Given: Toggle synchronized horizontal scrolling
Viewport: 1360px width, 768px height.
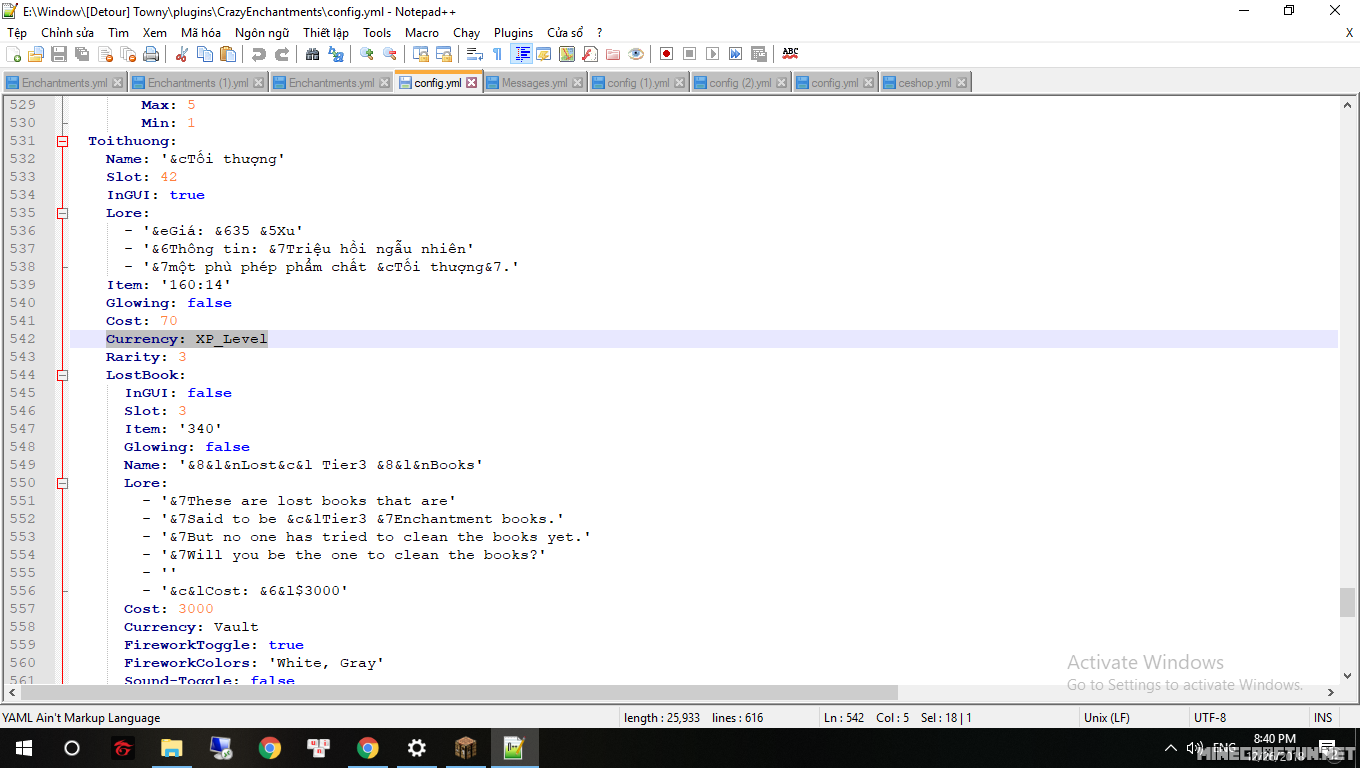Looking at the screenshot, I should coord(444,54).
